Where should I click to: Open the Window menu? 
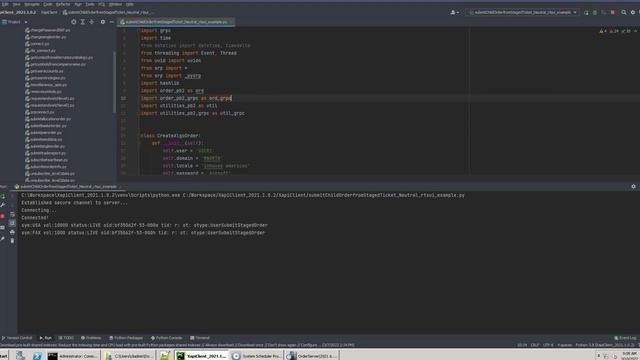point(115,4)
